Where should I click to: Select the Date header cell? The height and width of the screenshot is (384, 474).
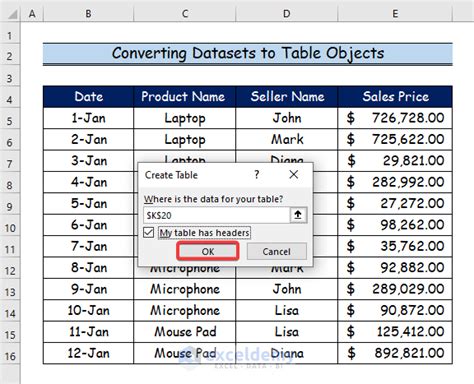(x=88, y=97)
